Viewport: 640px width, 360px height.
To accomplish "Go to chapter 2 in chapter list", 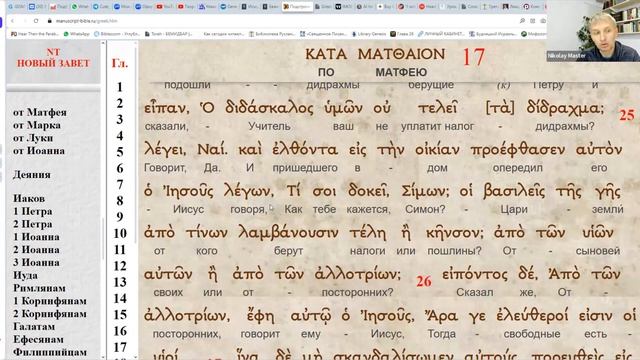I will [120, 103].
